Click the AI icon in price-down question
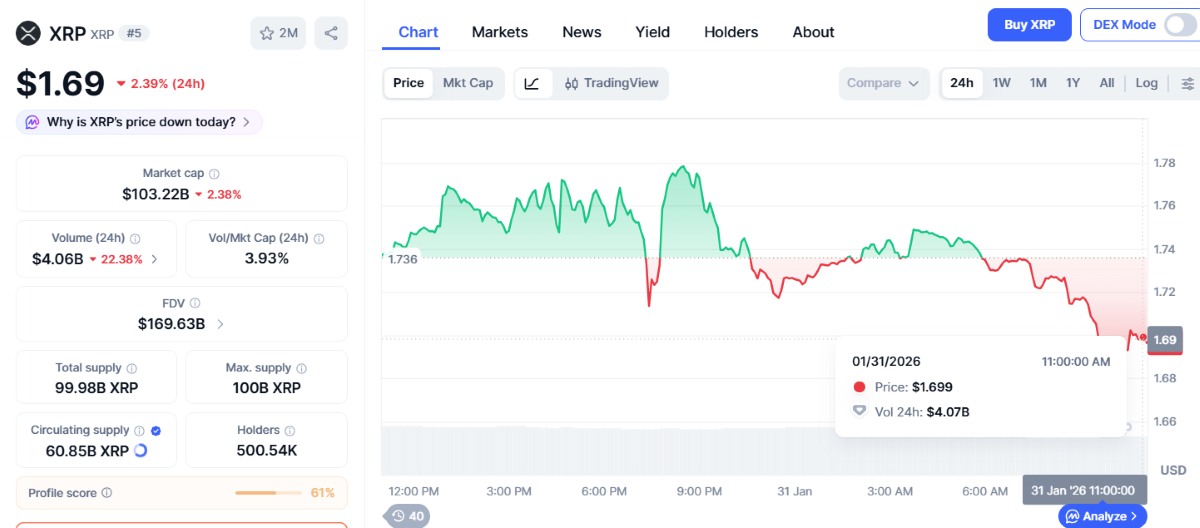This screenshot has height=528, width=1200. pos(32,122)
